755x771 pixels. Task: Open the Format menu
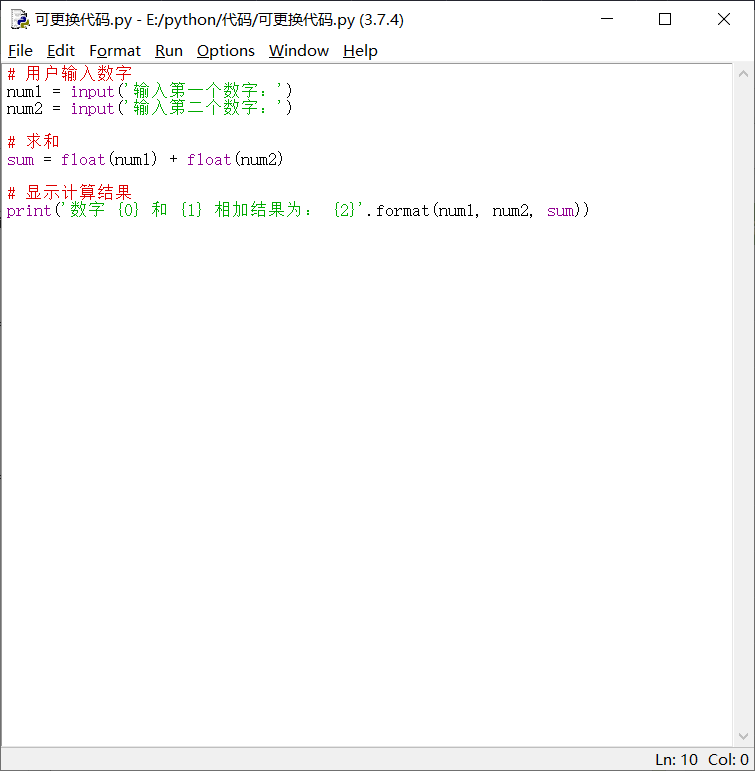[115, 51]
